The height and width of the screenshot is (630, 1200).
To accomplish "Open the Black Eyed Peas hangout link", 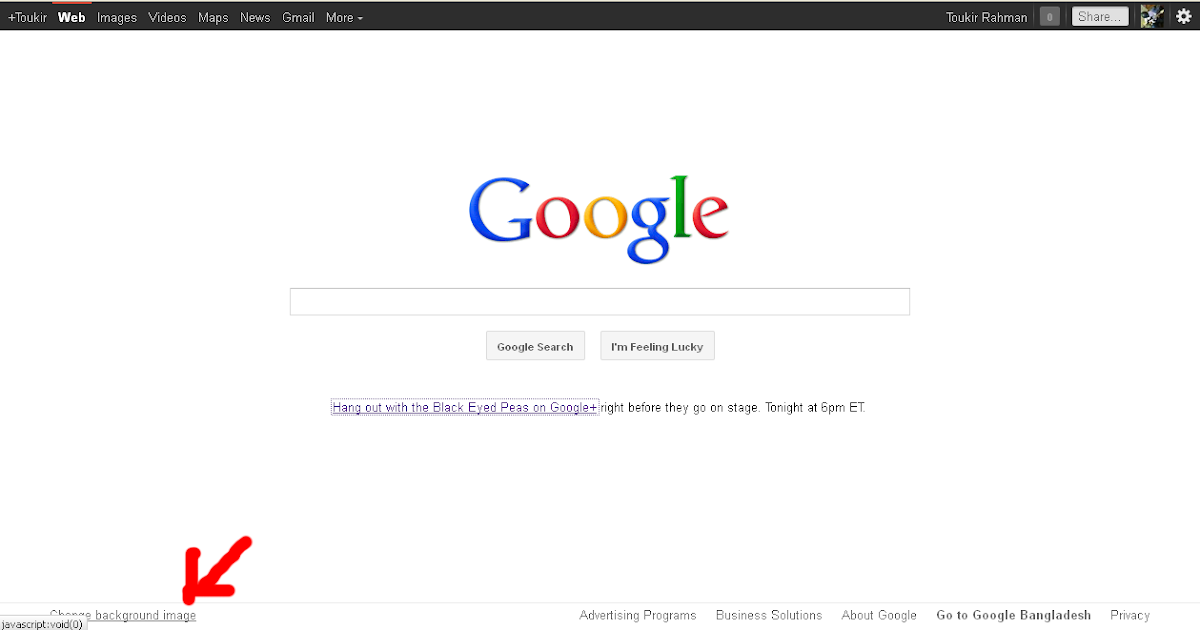I will [465, 407].
